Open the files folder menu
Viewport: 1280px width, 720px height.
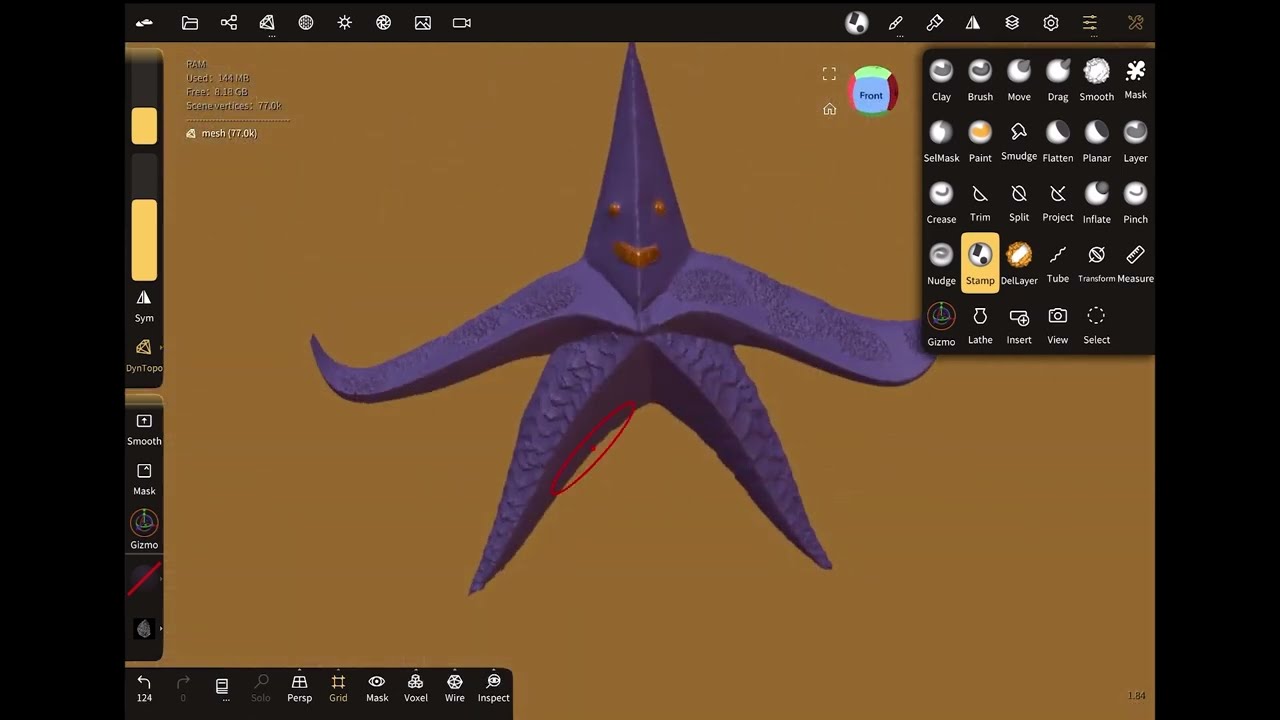(x=190, y=23)
